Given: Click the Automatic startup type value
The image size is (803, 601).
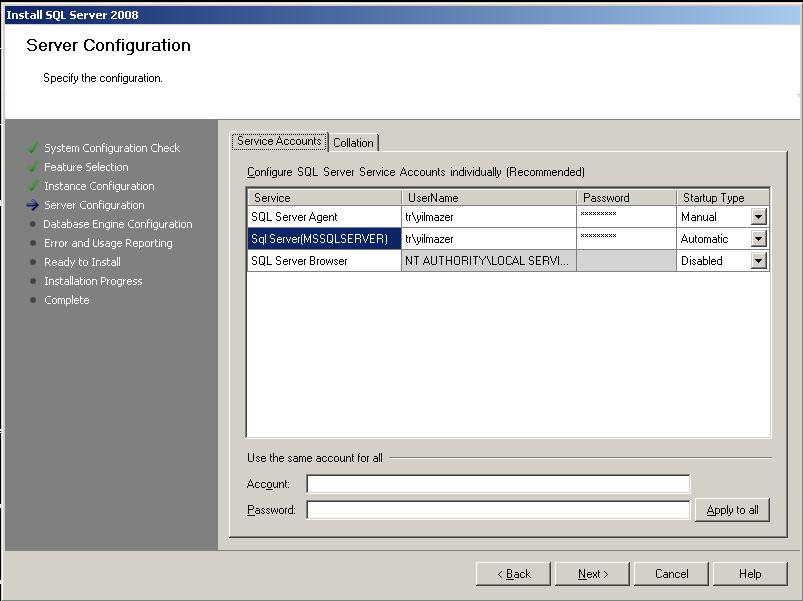Looking at the screenshot, I should click(704, 239).
